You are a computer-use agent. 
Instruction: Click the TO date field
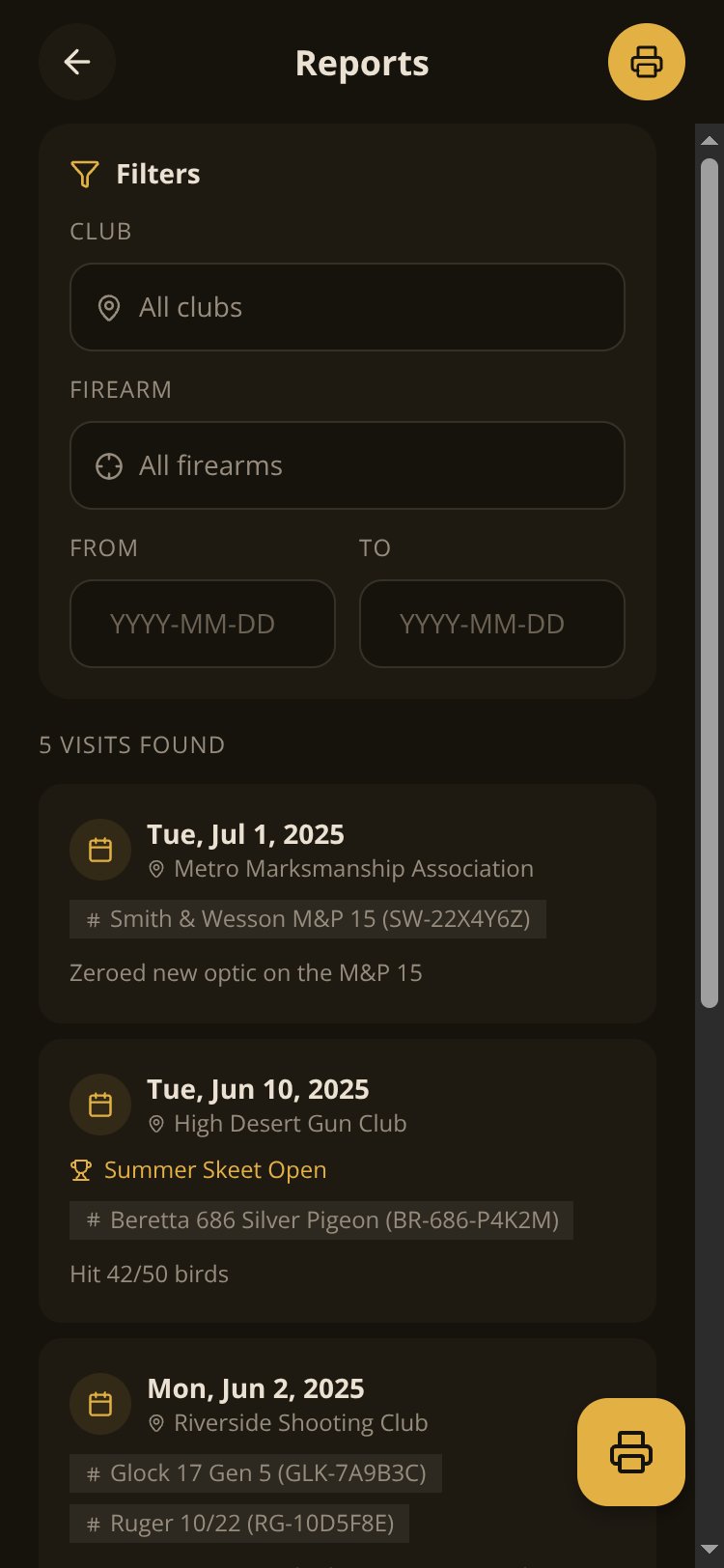[492, 624]
